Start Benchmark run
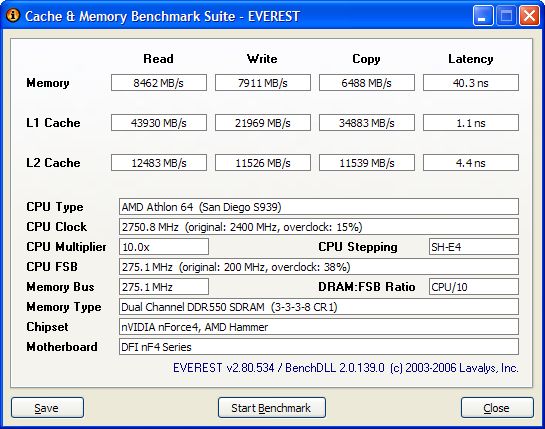 [272, 408]
